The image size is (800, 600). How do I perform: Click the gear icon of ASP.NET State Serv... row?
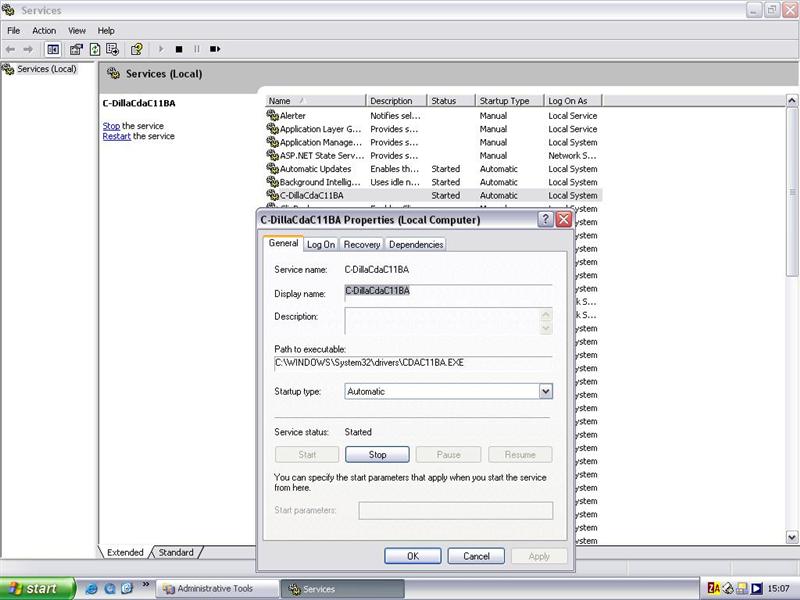pyautogui.click(x=272, y=155)
